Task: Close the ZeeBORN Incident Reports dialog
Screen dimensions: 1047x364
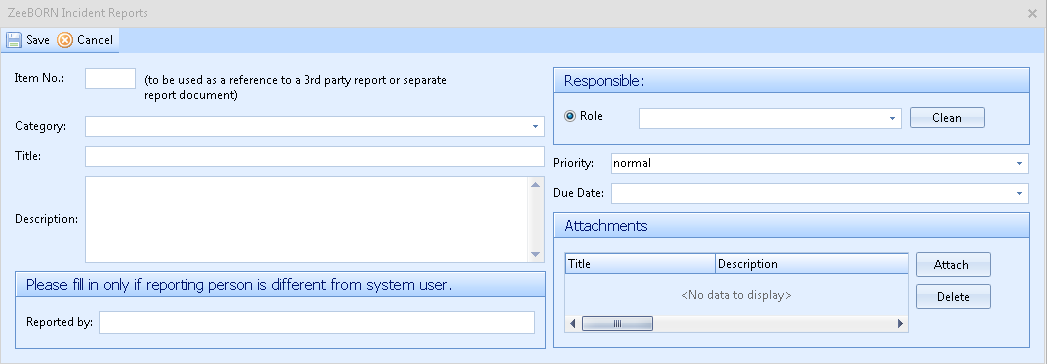Action: tap(1032, 13)
